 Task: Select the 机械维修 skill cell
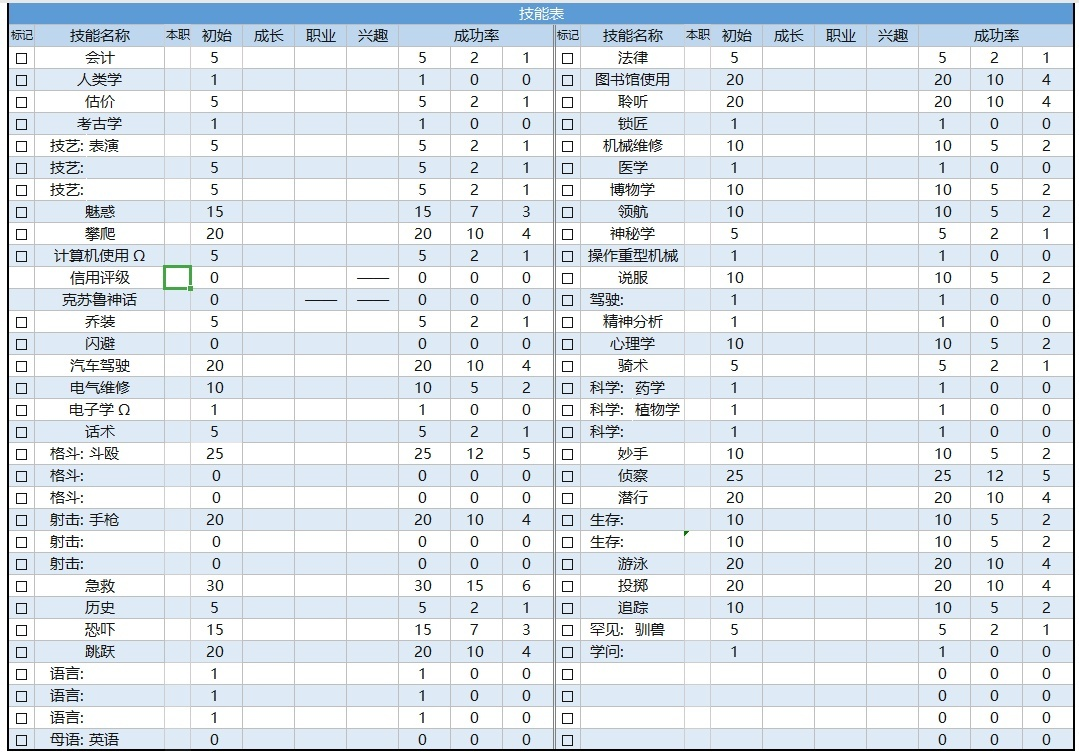(632, 146)
